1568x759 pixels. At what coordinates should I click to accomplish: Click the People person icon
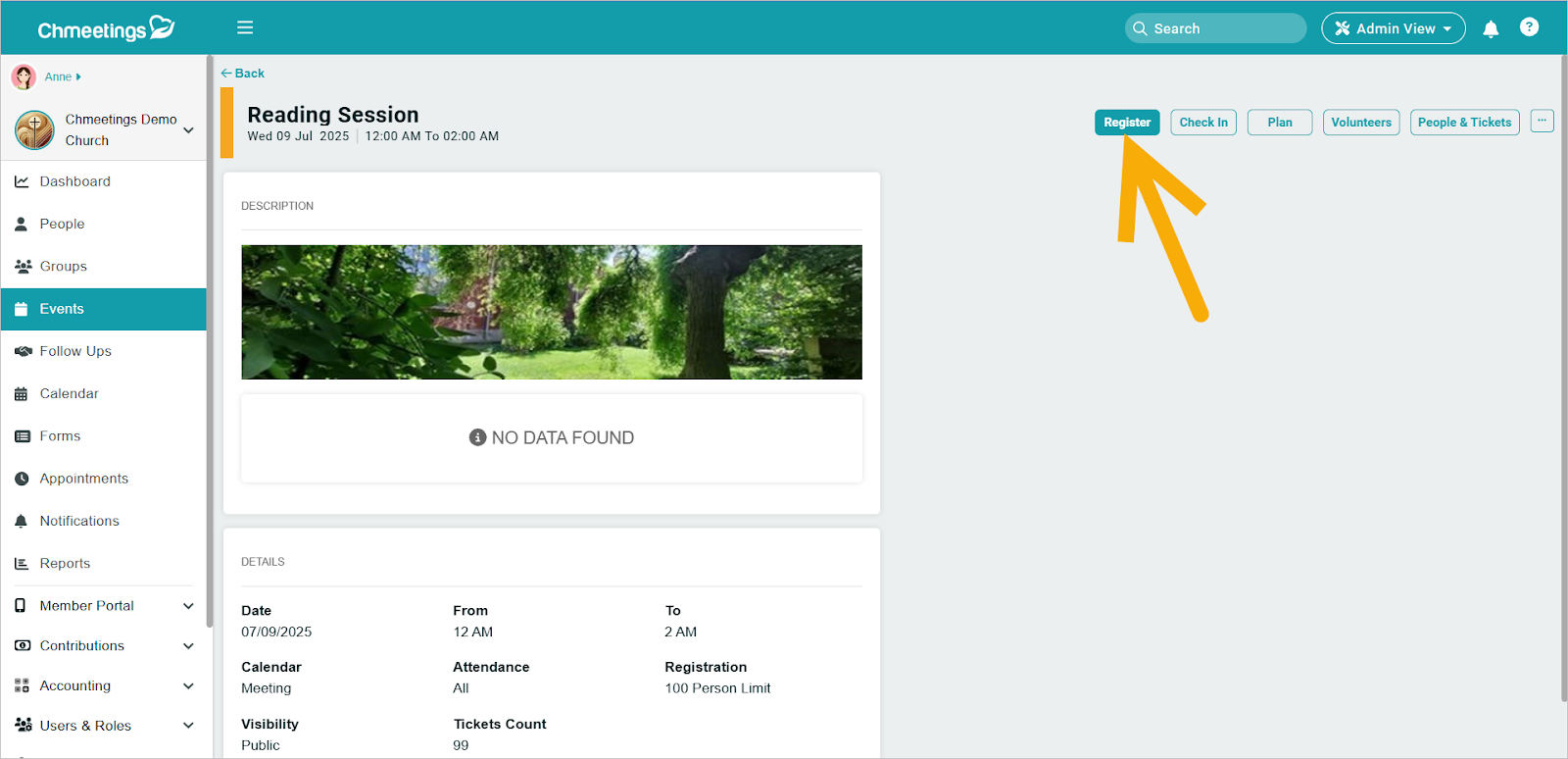point(22,224)
